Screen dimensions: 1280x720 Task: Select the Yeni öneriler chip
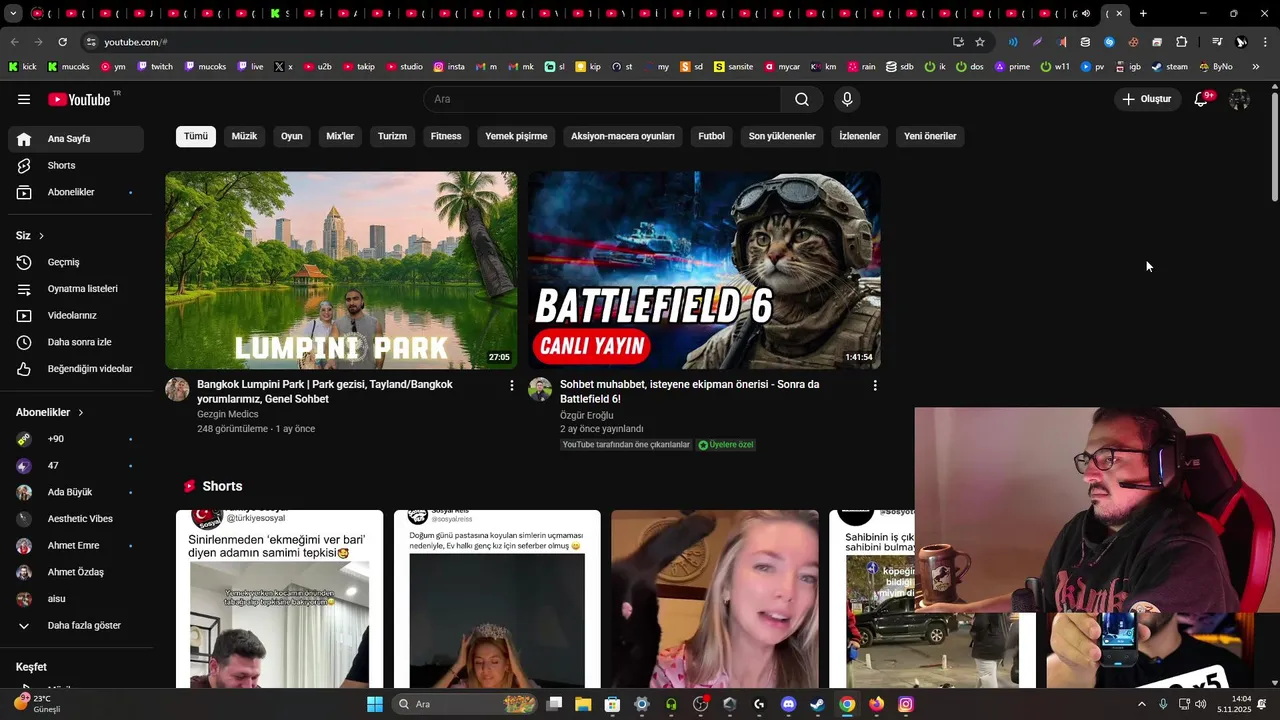[930, 136]
